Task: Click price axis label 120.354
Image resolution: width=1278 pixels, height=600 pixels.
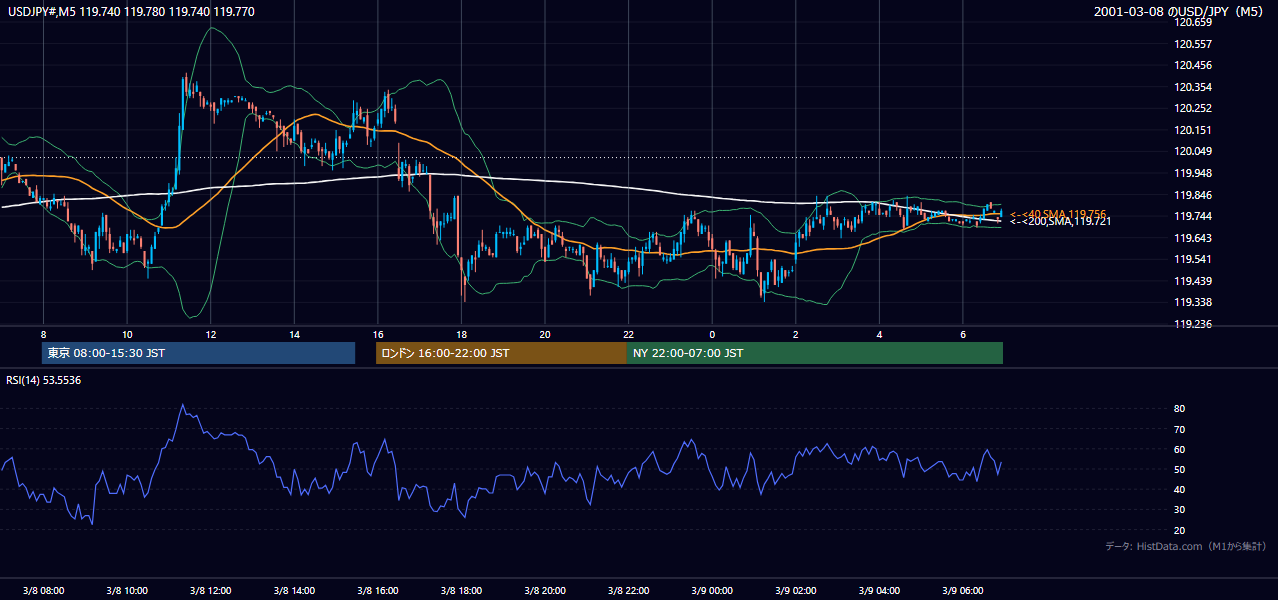Action: click(1194, 87)
